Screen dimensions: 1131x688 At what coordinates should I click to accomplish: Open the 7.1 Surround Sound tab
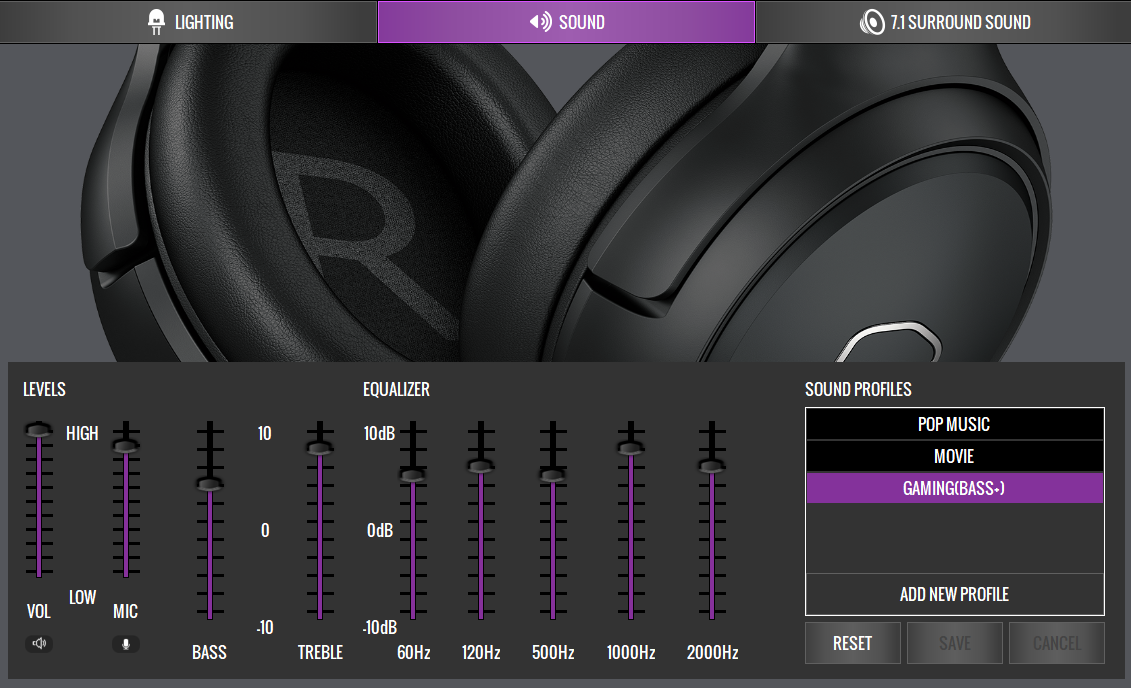coord(944,22)
